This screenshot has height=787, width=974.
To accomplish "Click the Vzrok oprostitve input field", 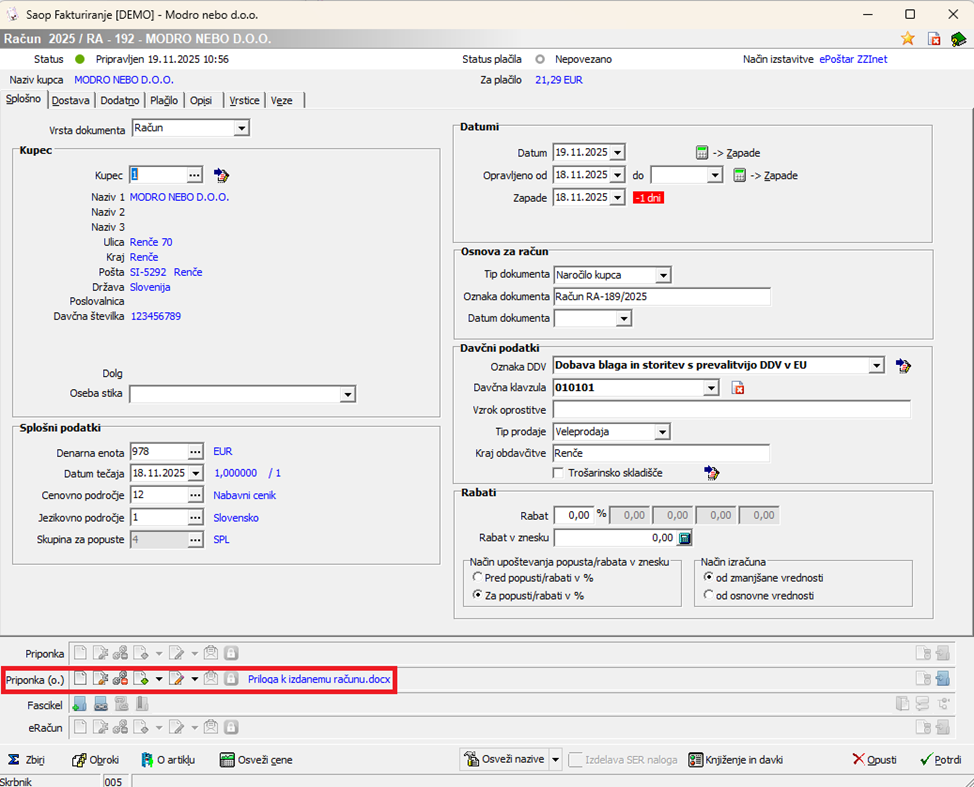I will (x=732, y=410).
